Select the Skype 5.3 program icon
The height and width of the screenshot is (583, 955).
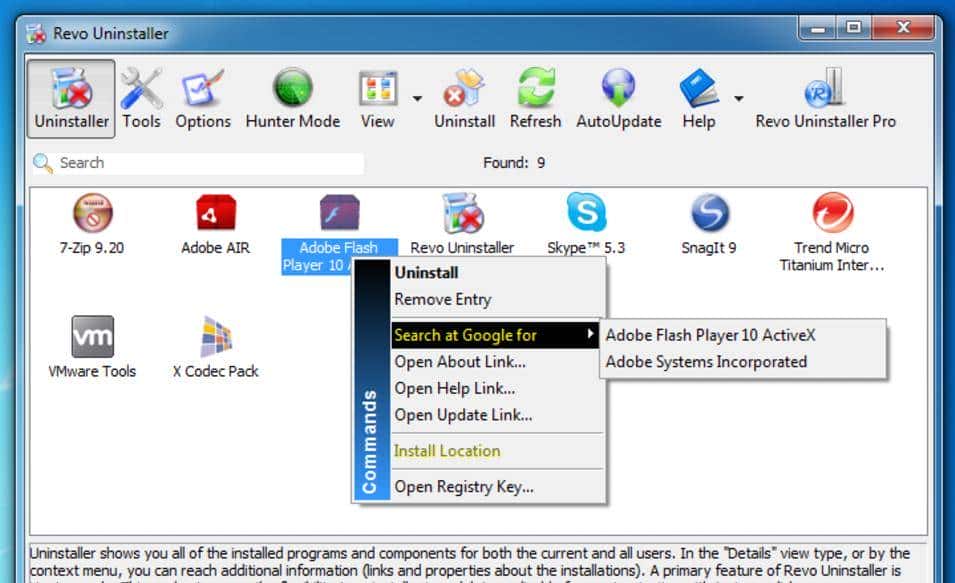click(x=586, y=212)
